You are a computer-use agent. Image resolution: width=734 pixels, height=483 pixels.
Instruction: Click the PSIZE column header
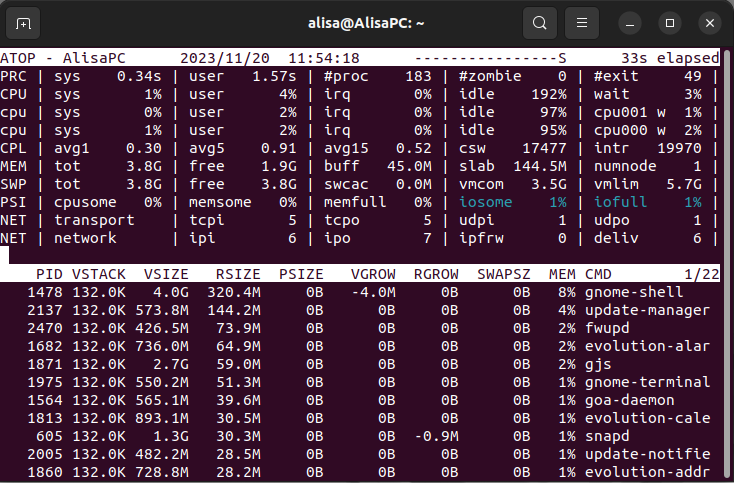click(x=301, y=274)
